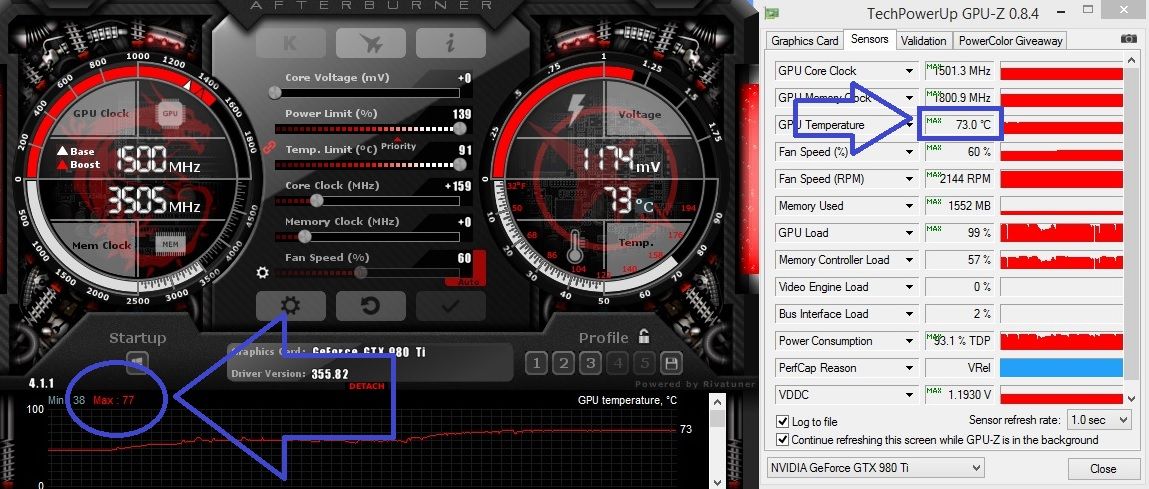Click the VRel PerfCap value
Image resolution: width=1149 pixels, height=489 pixels.
point(980,368)
